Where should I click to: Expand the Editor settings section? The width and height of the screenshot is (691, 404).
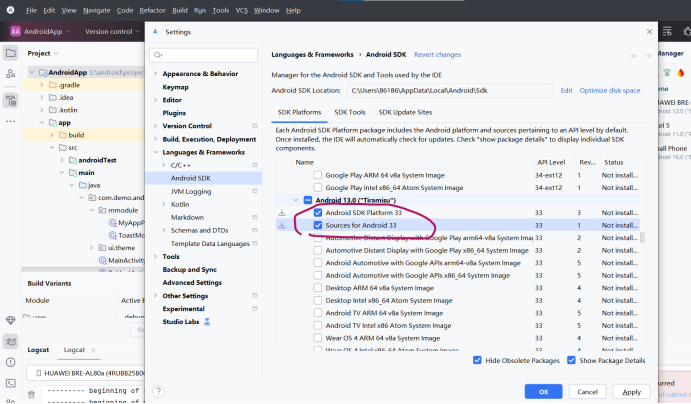tap(155, 100)
